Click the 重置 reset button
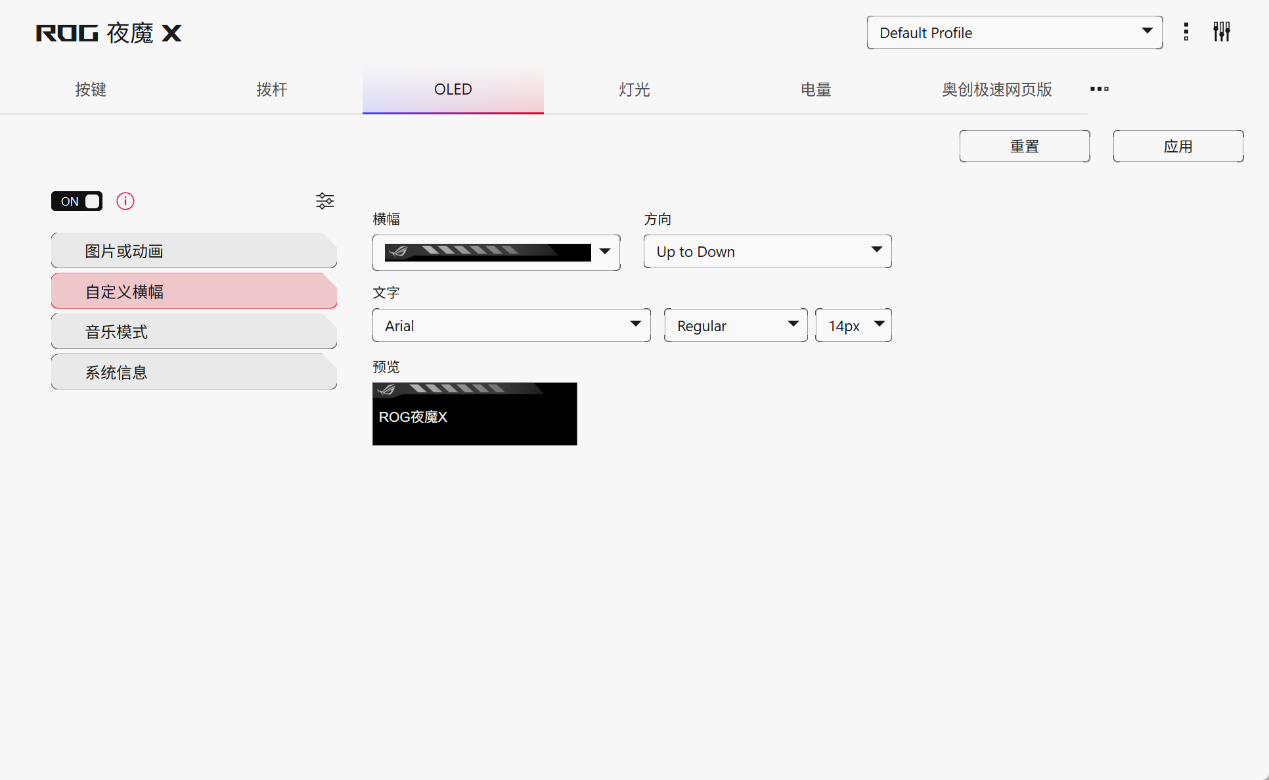This screenshot has width=1269, height=780. pos(1024,146)
